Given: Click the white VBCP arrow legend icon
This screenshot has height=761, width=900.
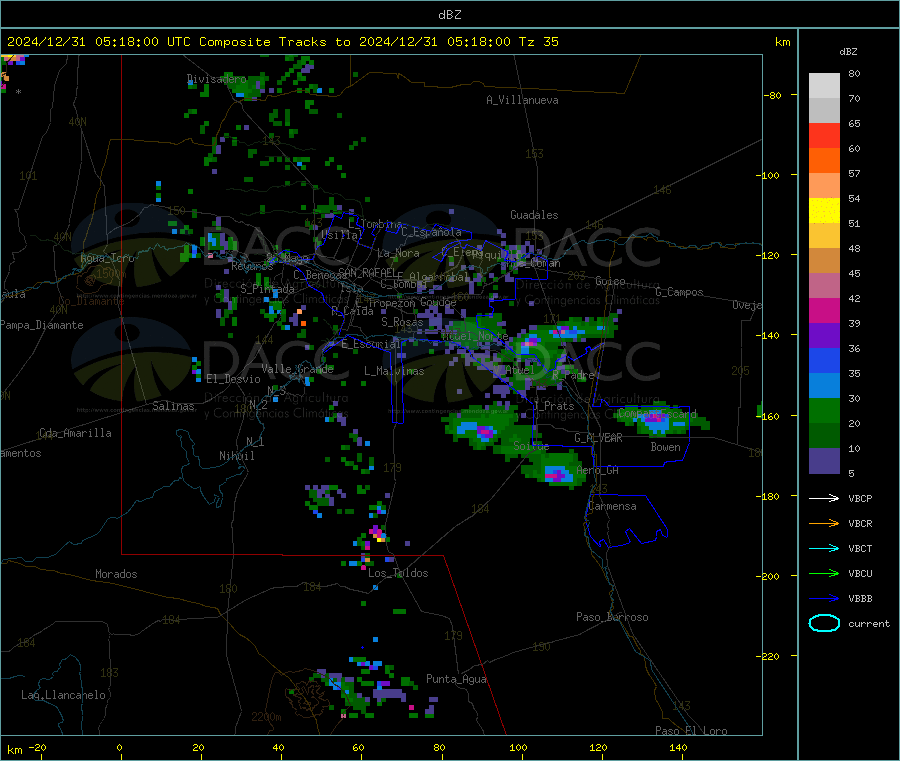Looking at the screenshot, I should [824, 498].
